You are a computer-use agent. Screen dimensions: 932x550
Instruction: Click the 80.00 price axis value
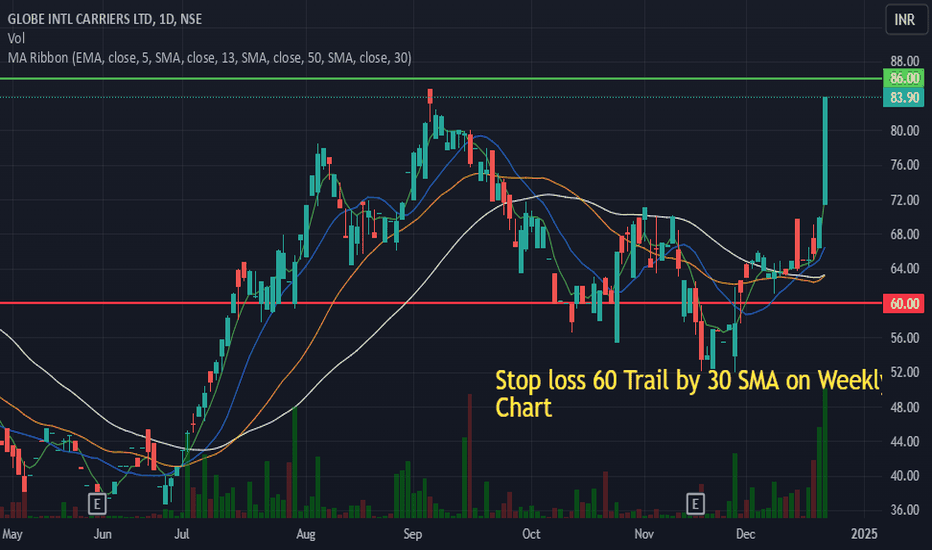(x=905, y=131)
